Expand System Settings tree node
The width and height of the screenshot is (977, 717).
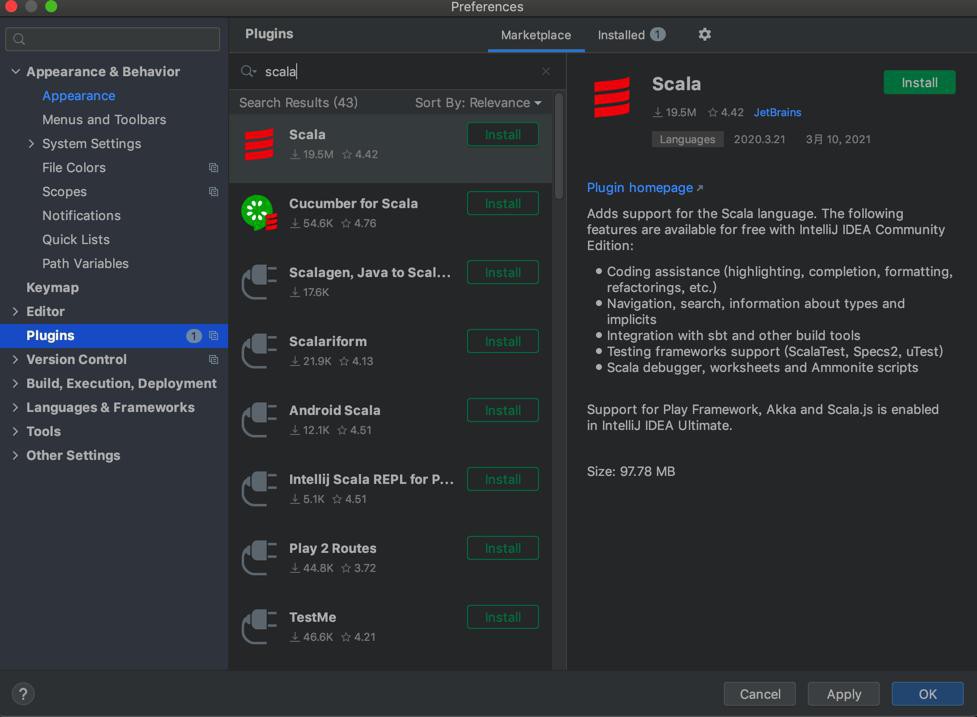pos(31,144)
